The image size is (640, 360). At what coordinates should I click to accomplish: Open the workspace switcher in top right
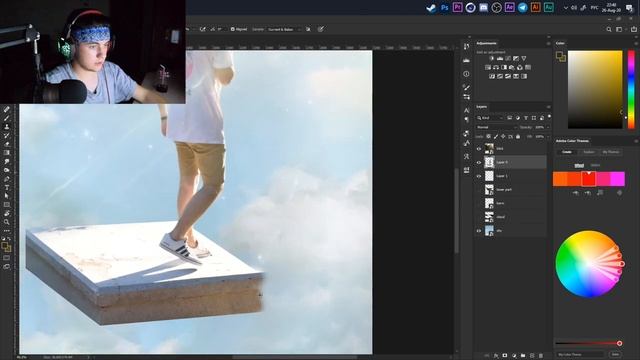pos(619,29)
